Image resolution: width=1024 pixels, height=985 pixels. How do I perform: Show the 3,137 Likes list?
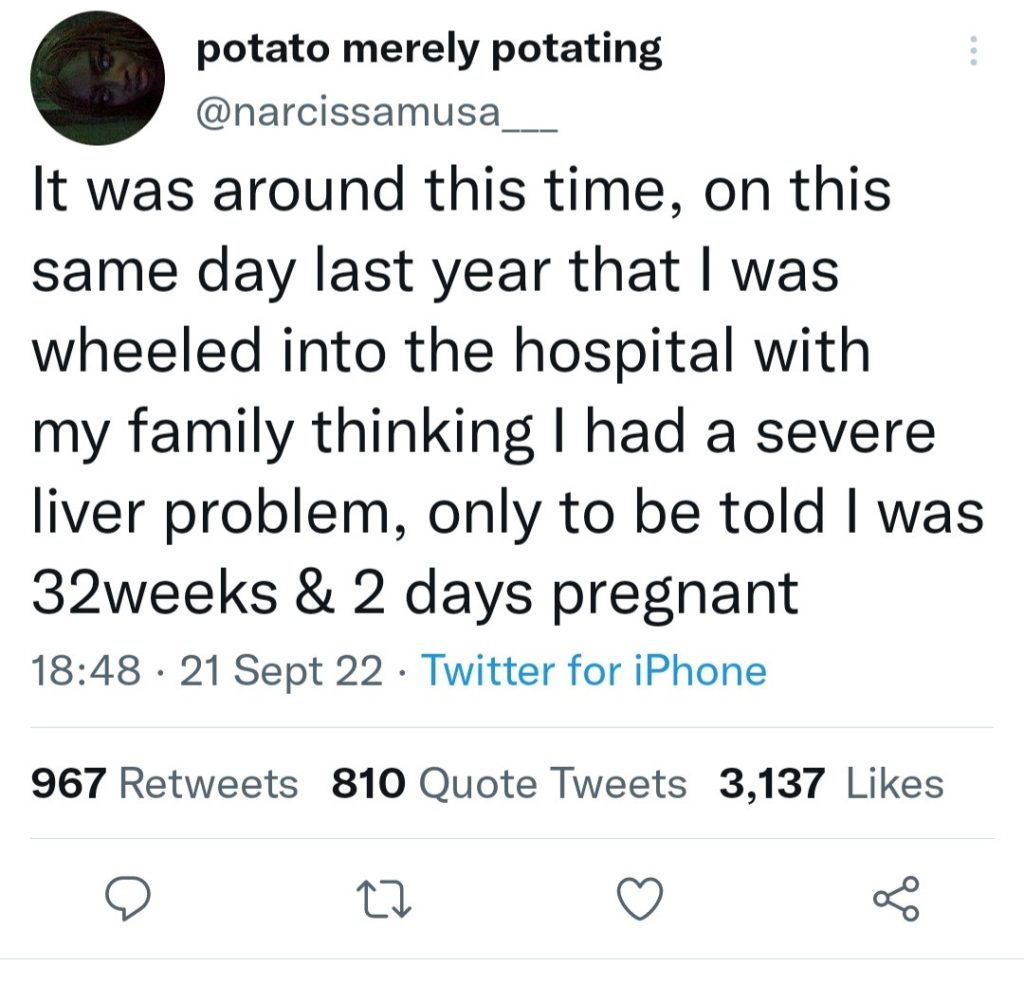831,783
